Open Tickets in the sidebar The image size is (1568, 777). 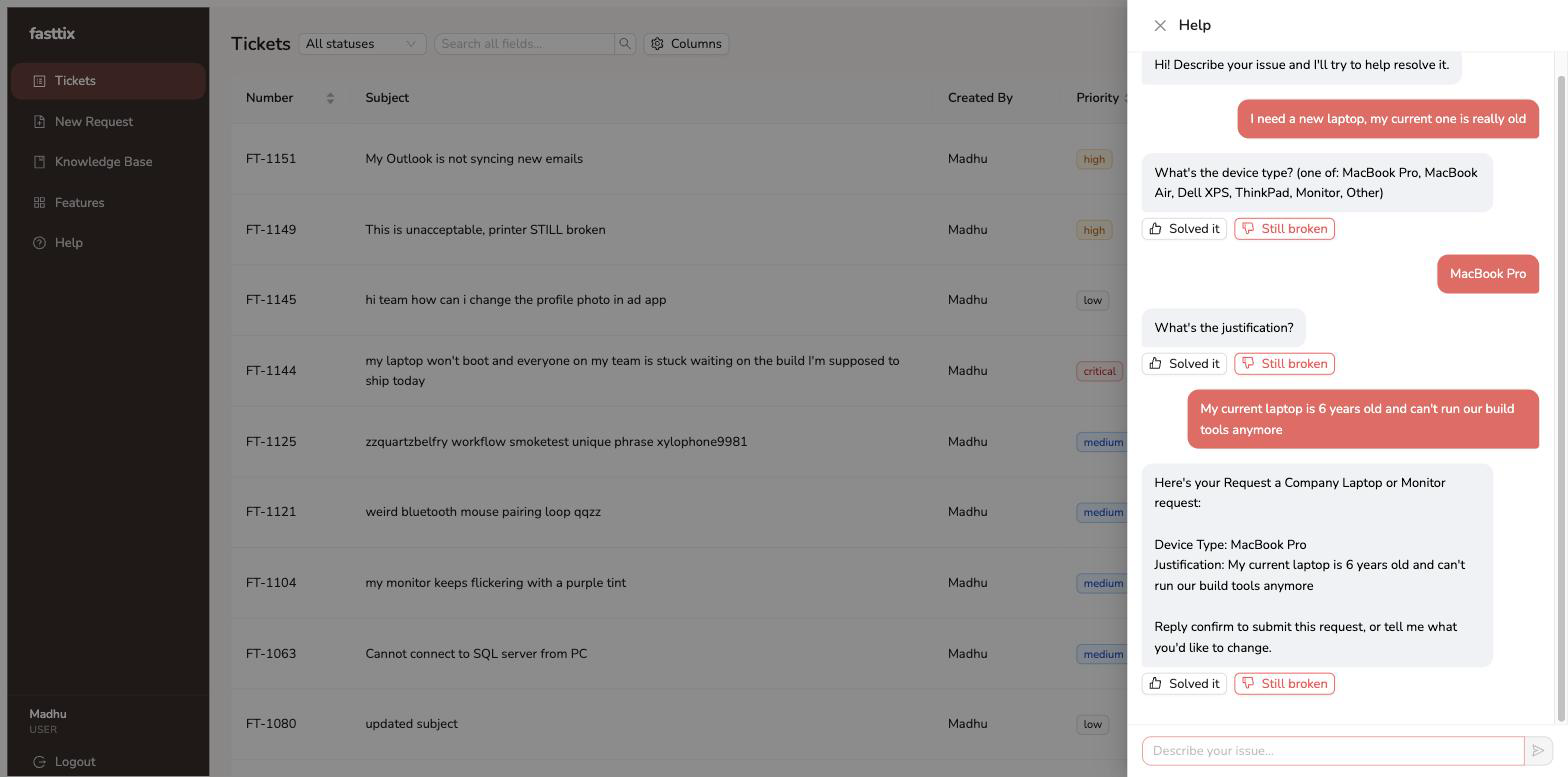[108, 81]
